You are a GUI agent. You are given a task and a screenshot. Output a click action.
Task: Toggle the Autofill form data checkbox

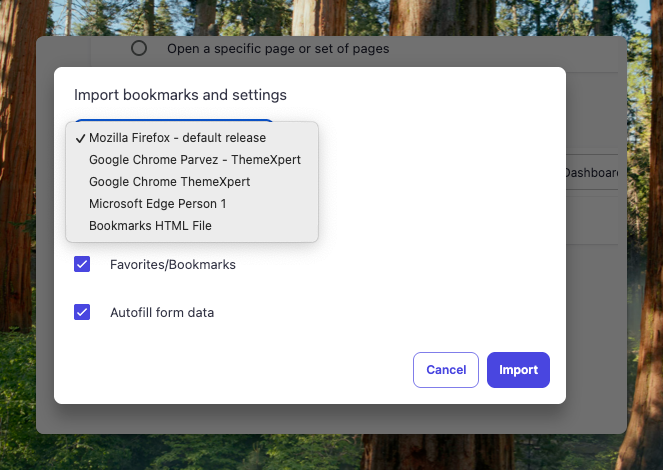[x=82, y=312]
